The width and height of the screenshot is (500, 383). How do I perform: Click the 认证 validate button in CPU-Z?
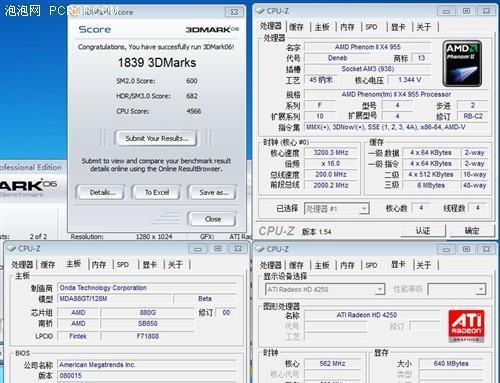(x=423, y=231)
